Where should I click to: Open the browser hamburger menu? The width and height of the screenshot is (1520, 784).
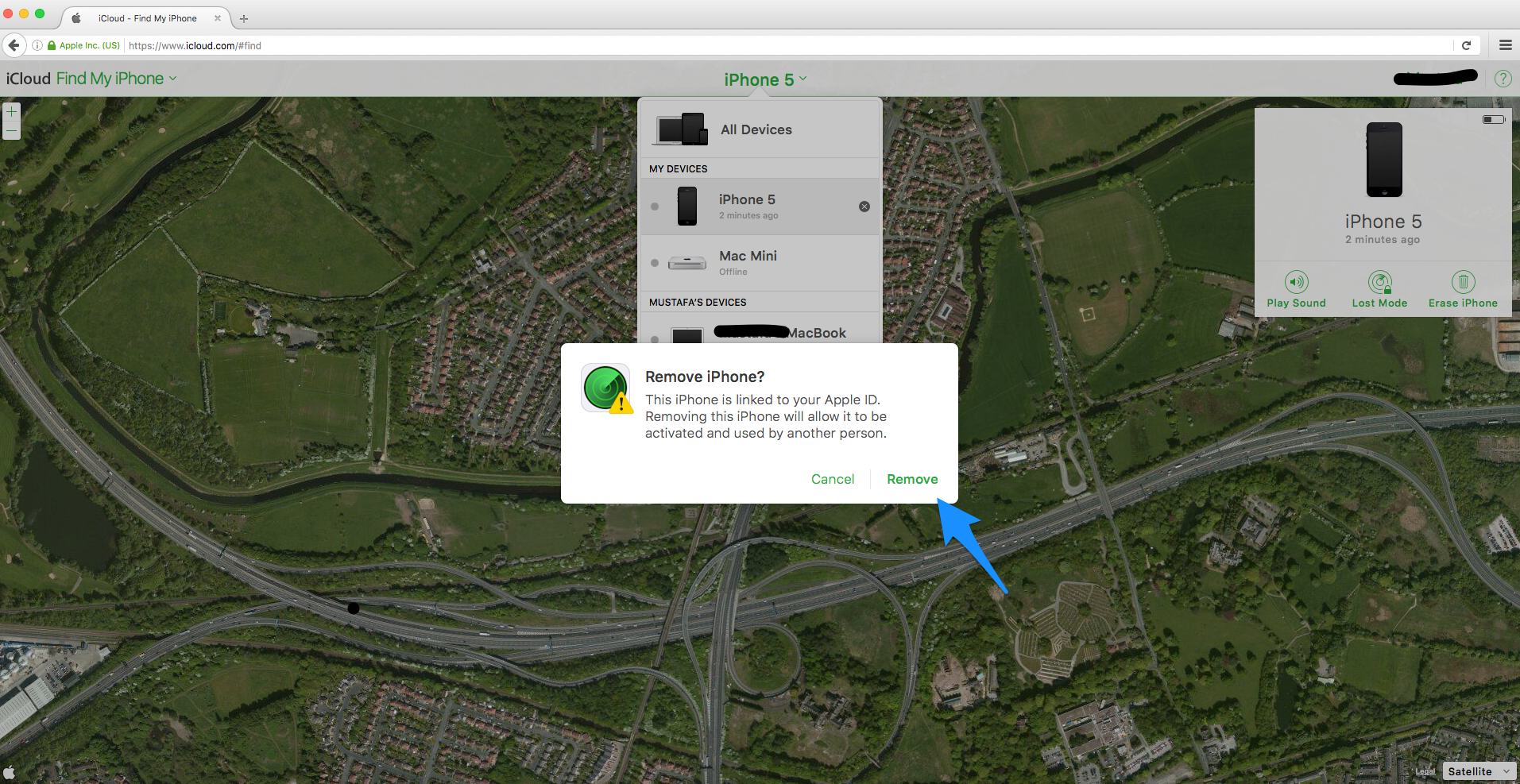1505,45
